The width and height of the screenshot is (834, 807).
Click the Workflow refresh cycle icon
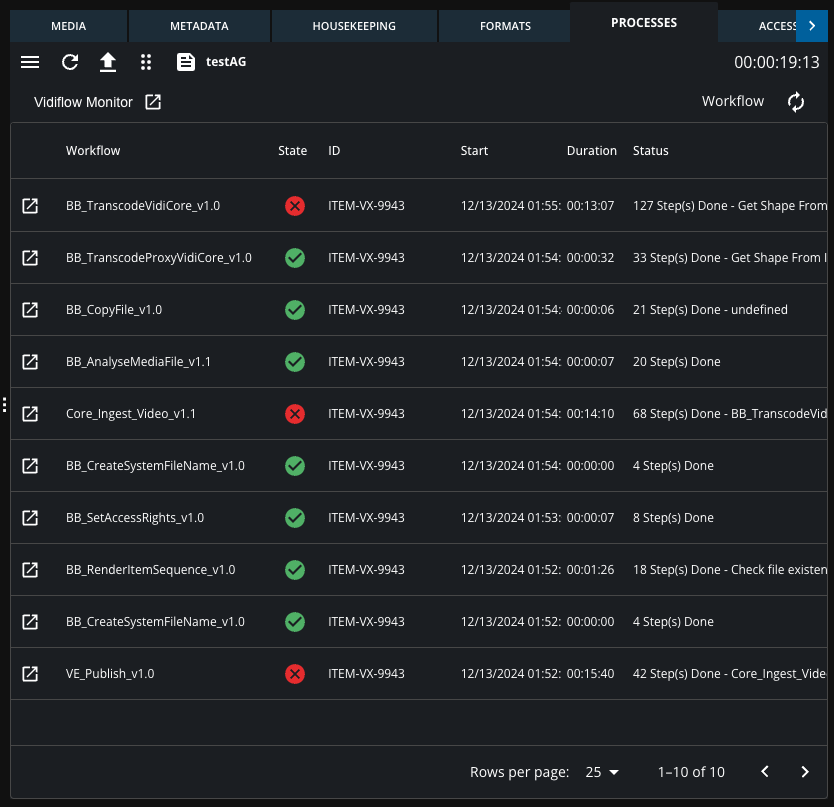pos(795,101)
